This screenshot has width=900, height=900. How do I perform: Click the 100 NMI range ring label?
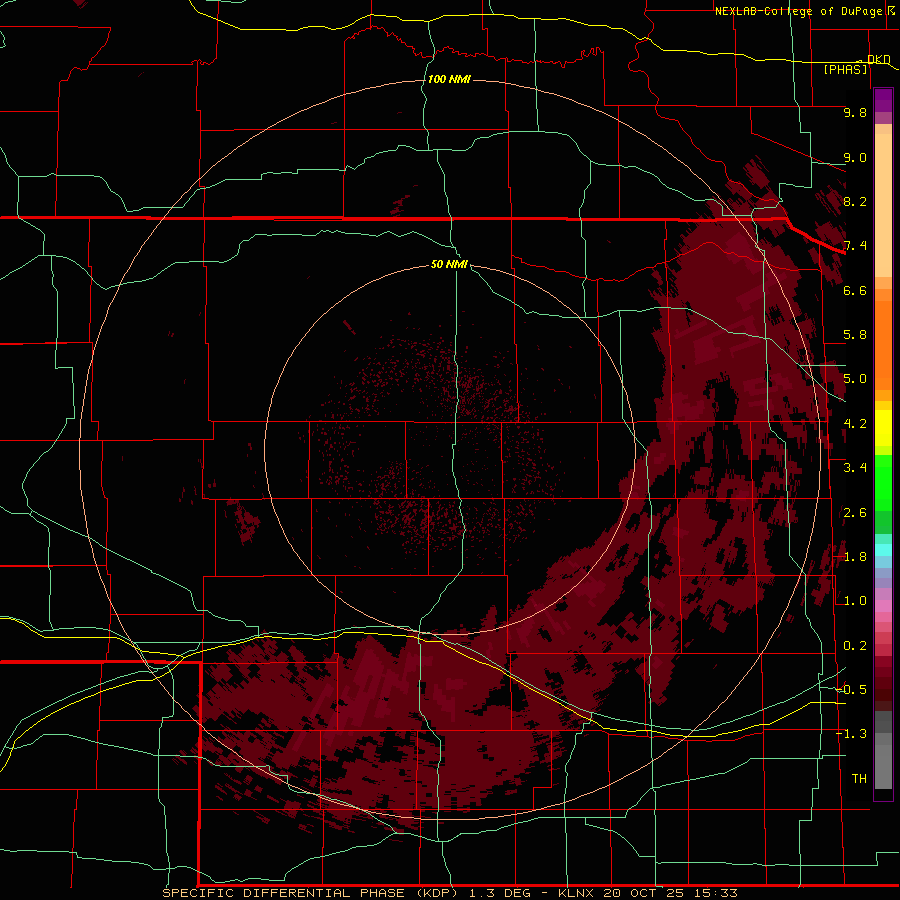(449, 79)
